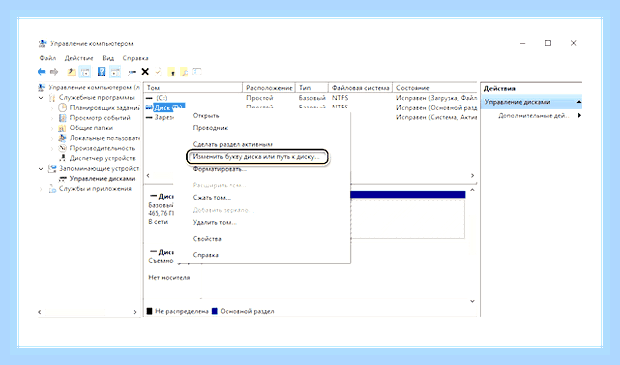Click the Storage devices icon in tree
Viewport: 620px width, 365px height.
(52, 169)
